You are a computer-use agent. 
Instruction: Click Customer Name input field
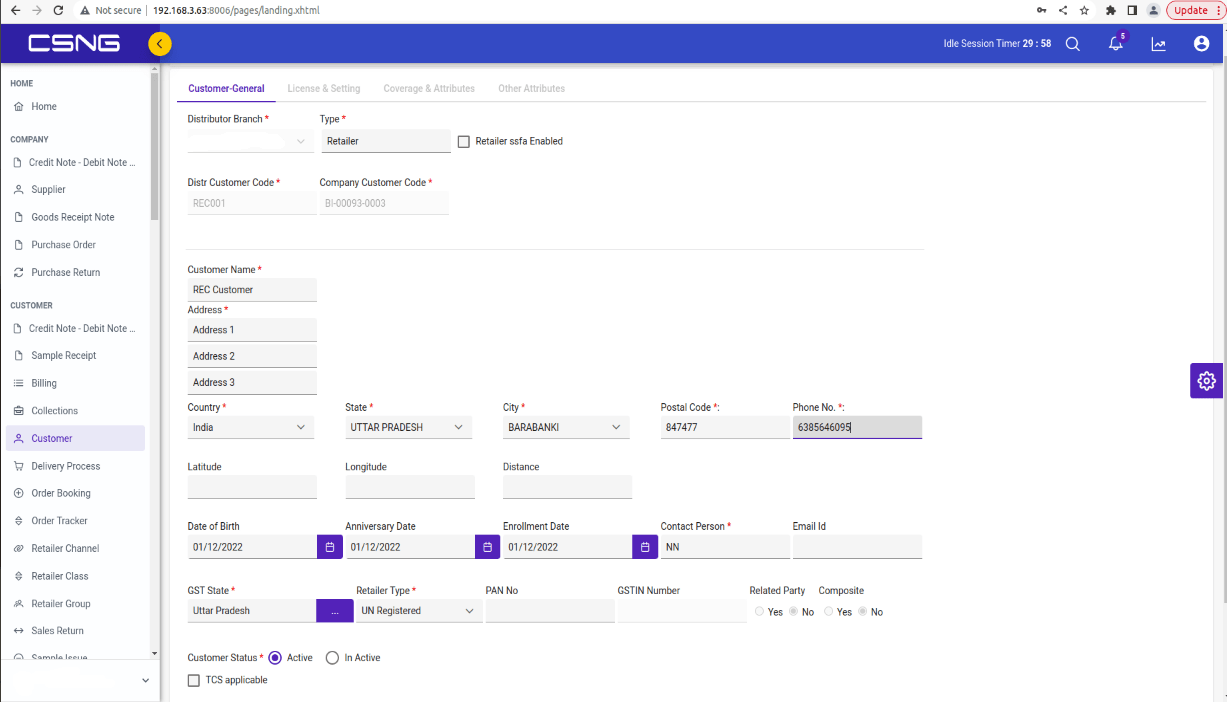pos(252,290)
